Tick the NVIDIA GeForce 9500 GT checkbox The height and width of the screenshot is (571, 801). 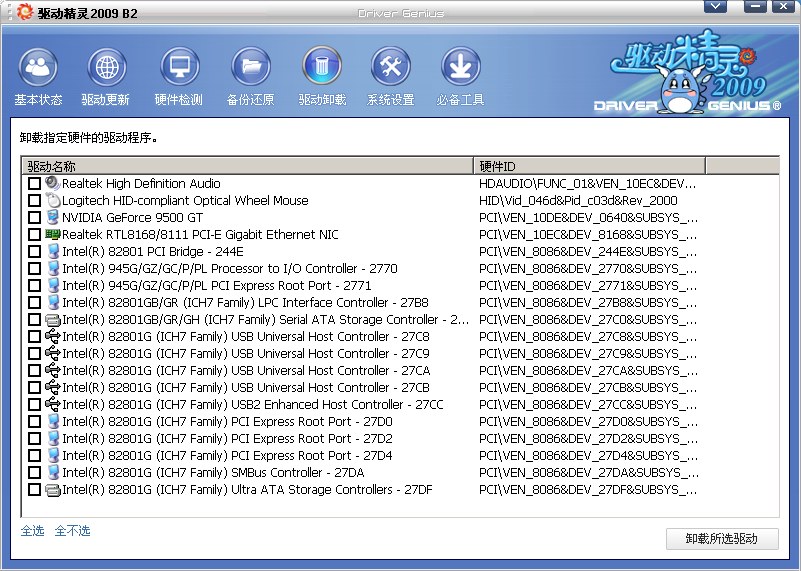click(35, 218)
